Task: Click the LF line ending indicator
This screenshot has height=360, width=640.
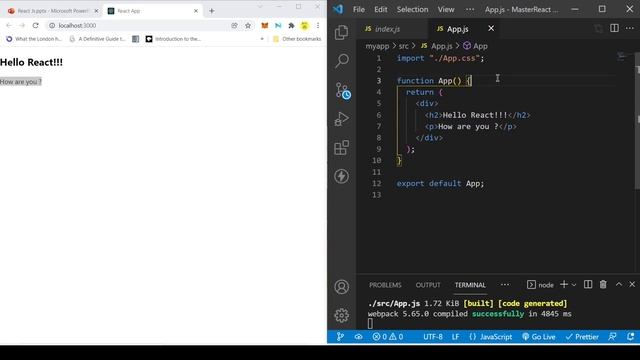Action: (456, 337)
